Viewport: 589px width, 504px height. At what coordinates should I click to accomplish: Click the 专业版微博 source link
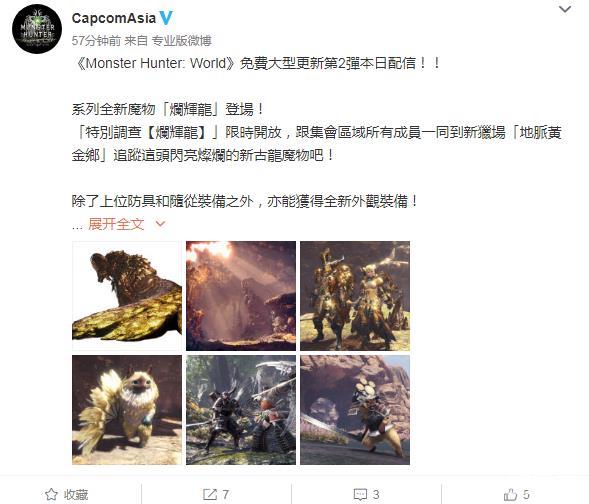(181, 41)
